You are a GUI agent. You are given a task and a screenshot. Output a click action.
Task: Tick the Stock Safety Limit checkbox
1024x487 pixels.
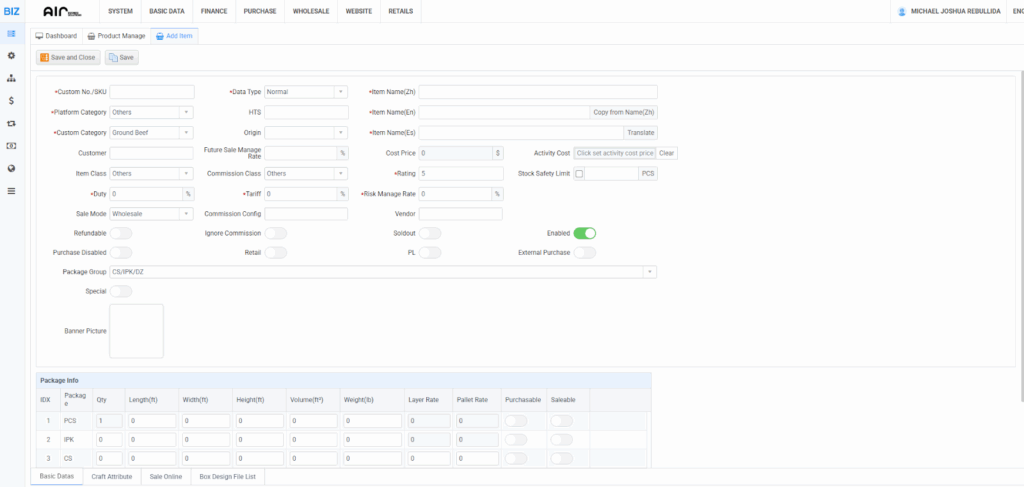580,174
